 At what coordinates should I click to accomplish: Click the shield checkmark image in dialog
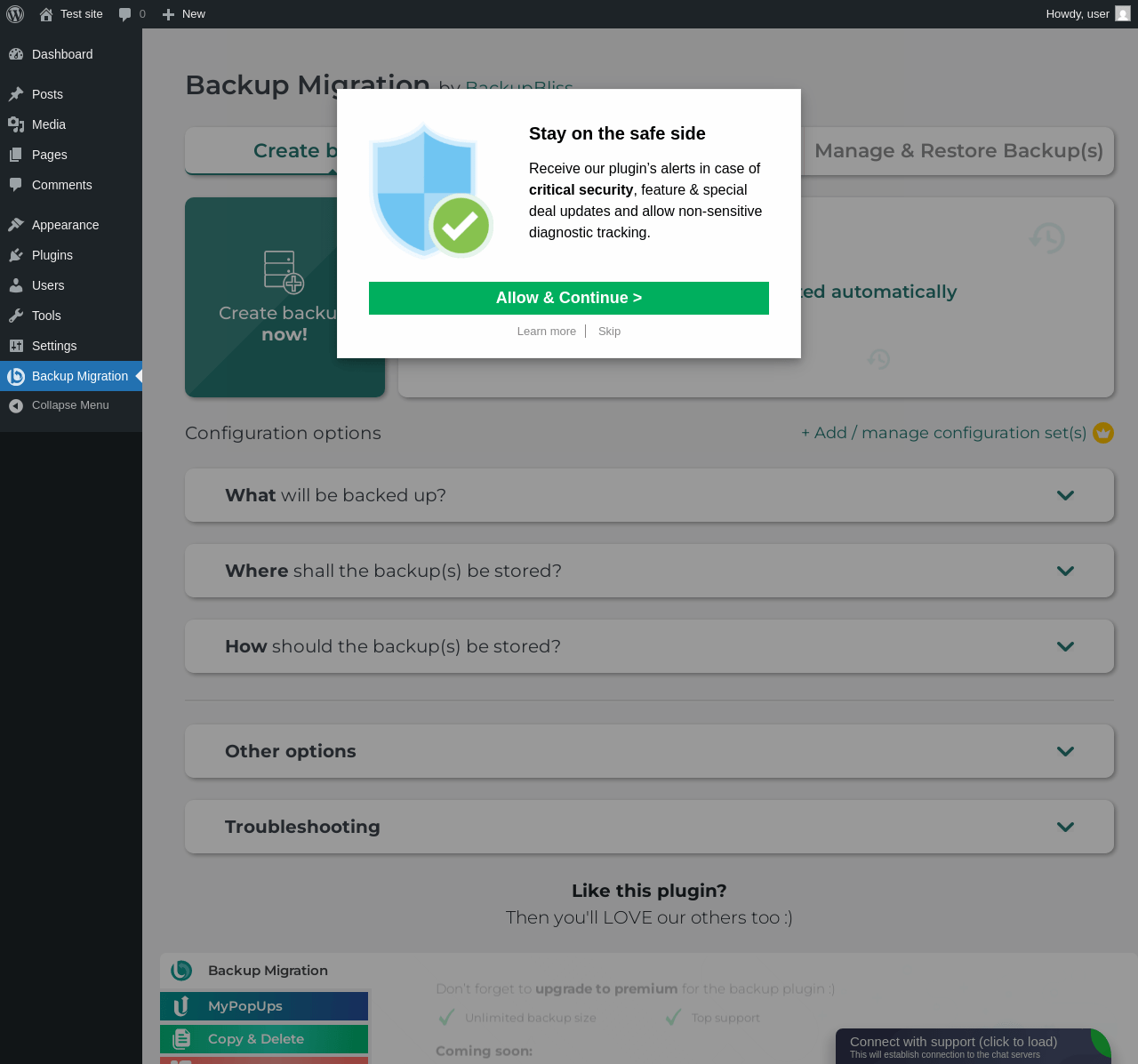[431, 190]
